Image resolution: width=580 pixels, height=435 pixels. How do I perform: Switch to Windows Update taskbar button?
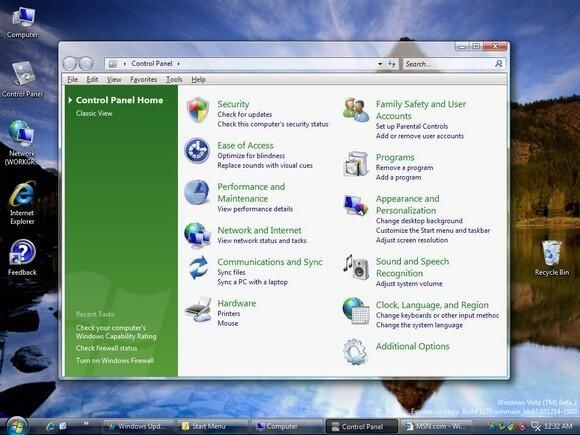click(x=138, y=426)
